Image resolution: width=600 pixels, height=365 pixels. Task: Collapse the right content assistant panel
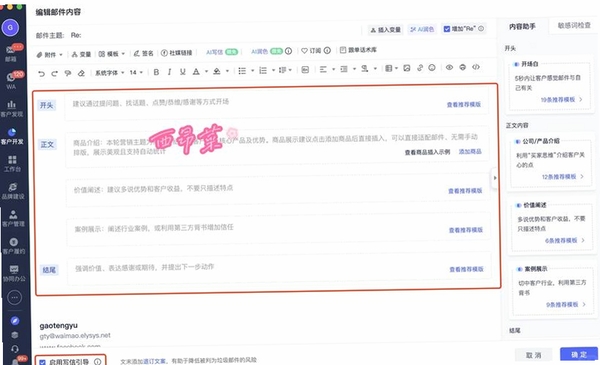coord(494,178)
